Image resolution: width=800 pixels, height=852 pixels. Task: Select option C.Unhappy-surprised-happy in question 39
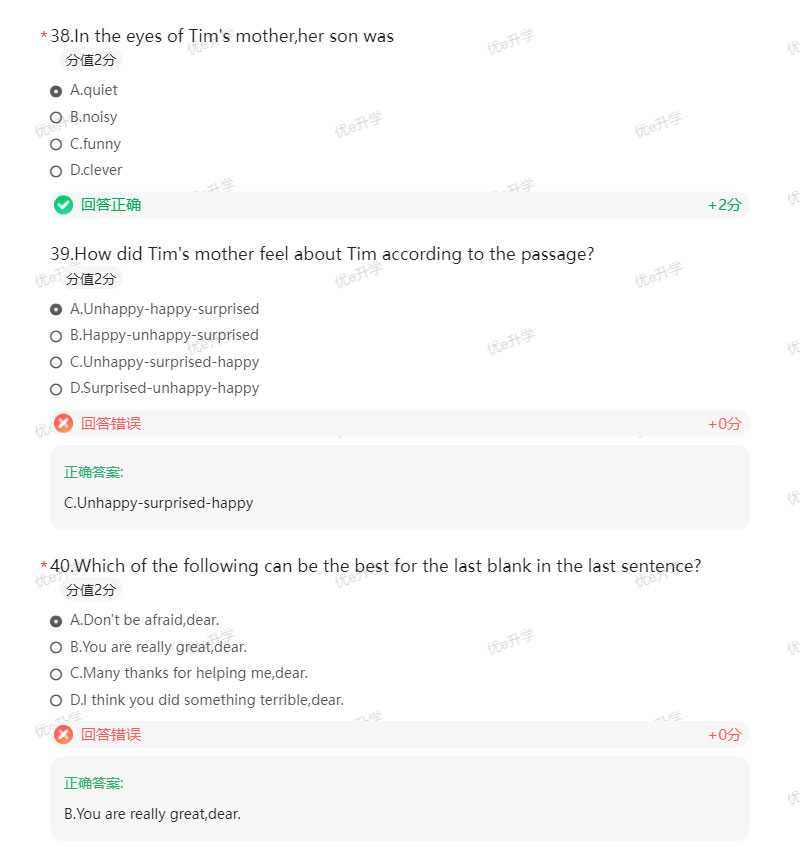pos(56,362)
